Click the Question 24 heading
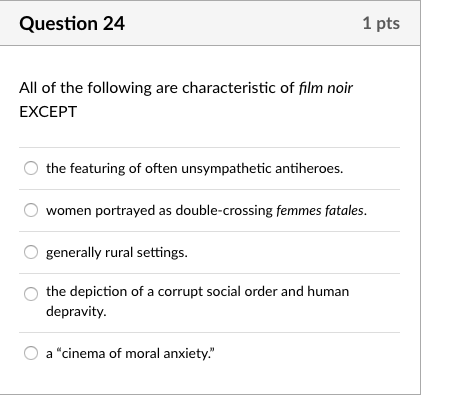The width and height of the screenshot is (459, 403). tap(72, 23)
